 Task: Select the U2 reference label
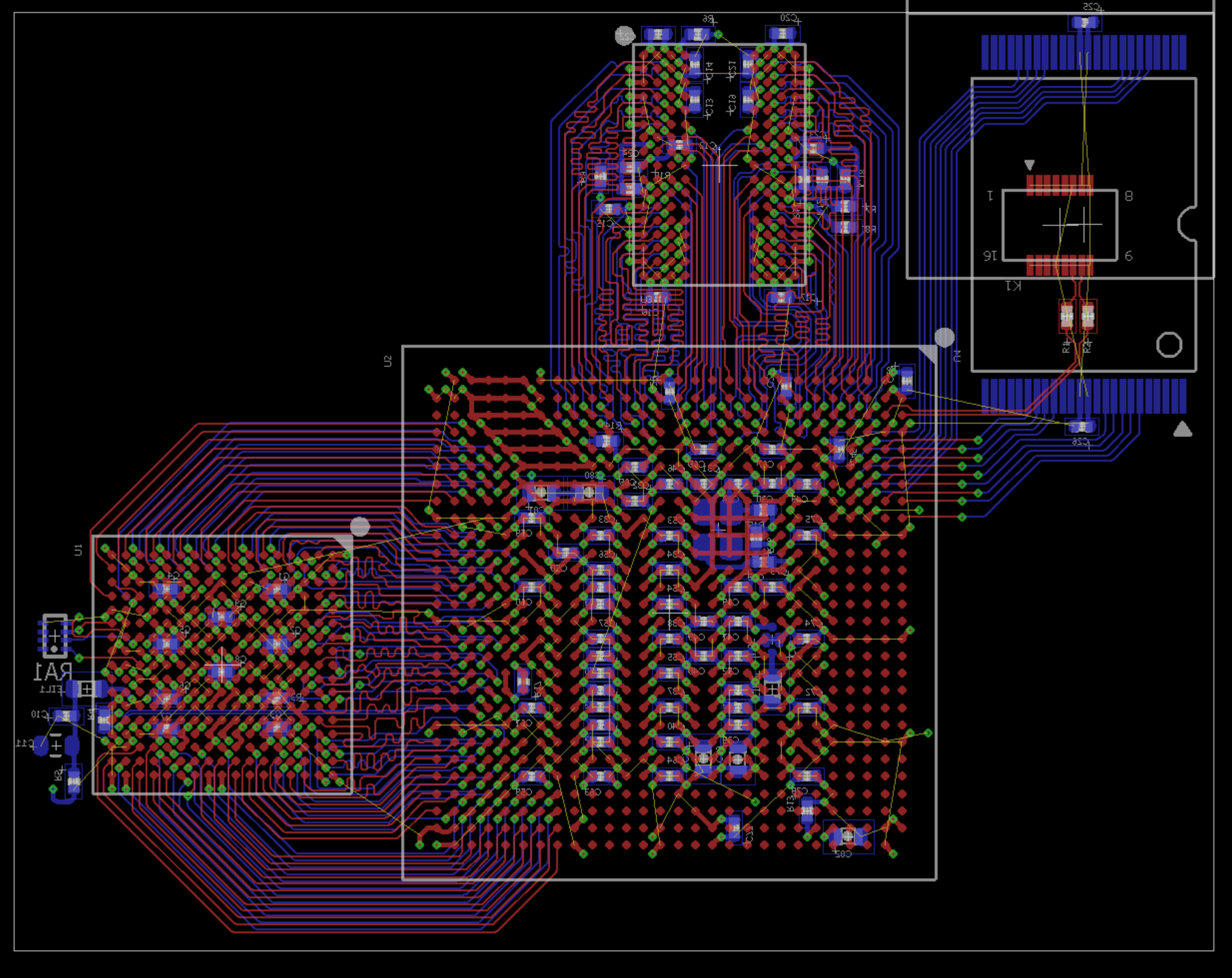point(388,361)
